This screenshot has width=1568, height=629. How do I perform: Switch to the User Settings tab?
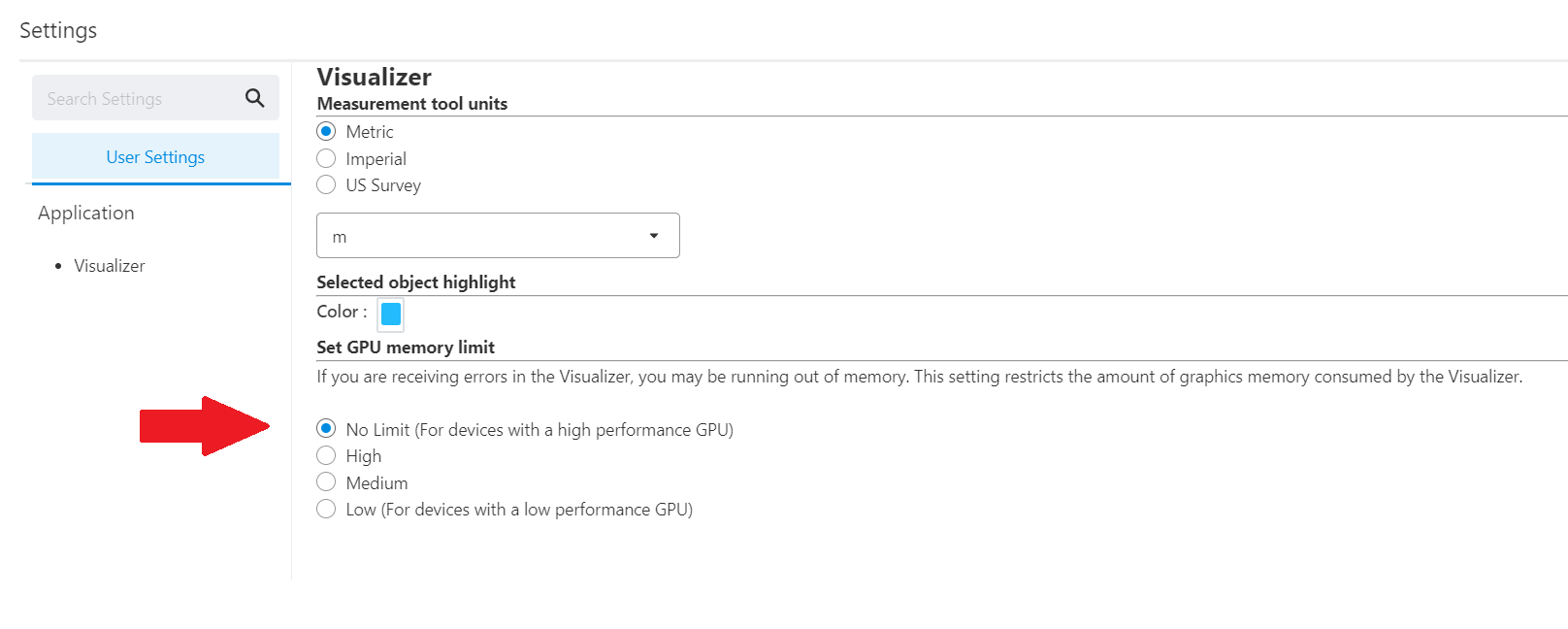[155, 157]
